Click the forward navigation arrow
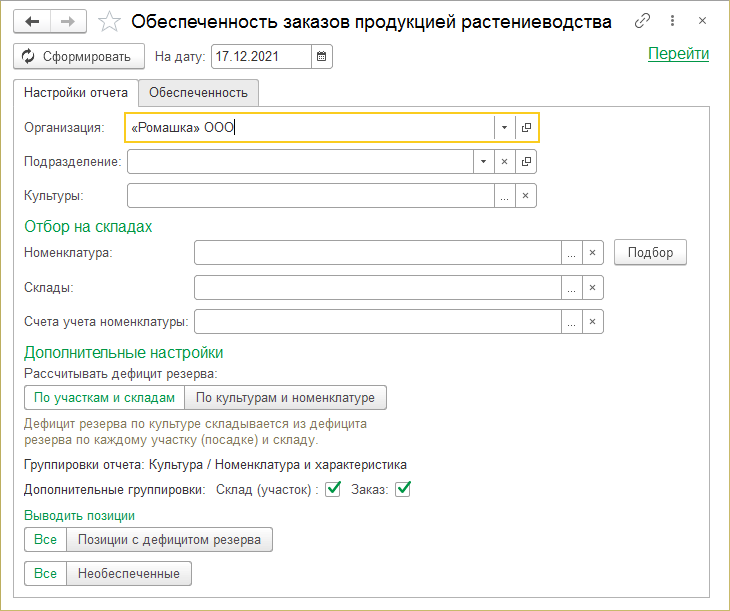This screenshot has width=730, height=611. coord(68,21)
